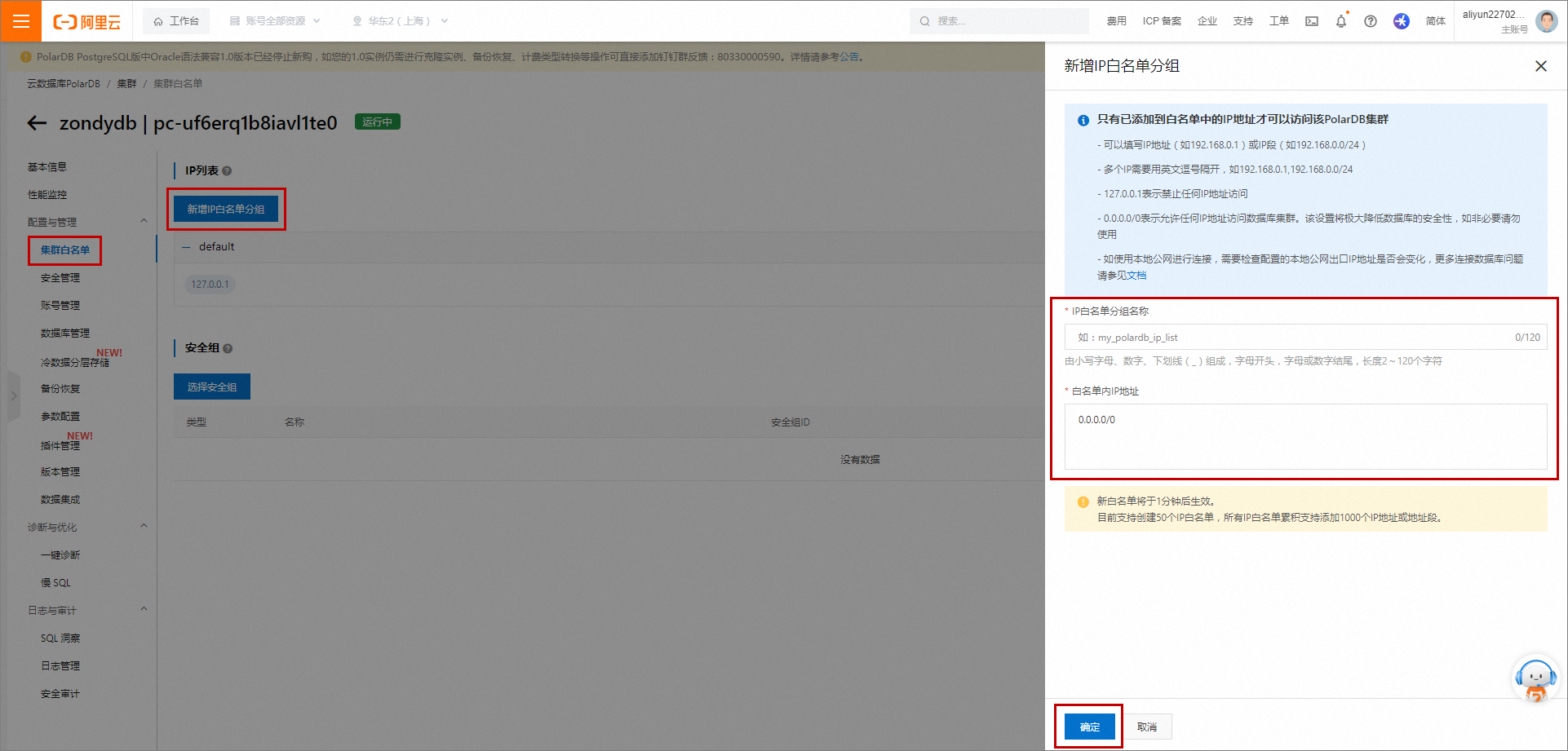Close the add IP whitelist panel
This screenshot has height=751, width=1568.
click(x=1540, y=66)
